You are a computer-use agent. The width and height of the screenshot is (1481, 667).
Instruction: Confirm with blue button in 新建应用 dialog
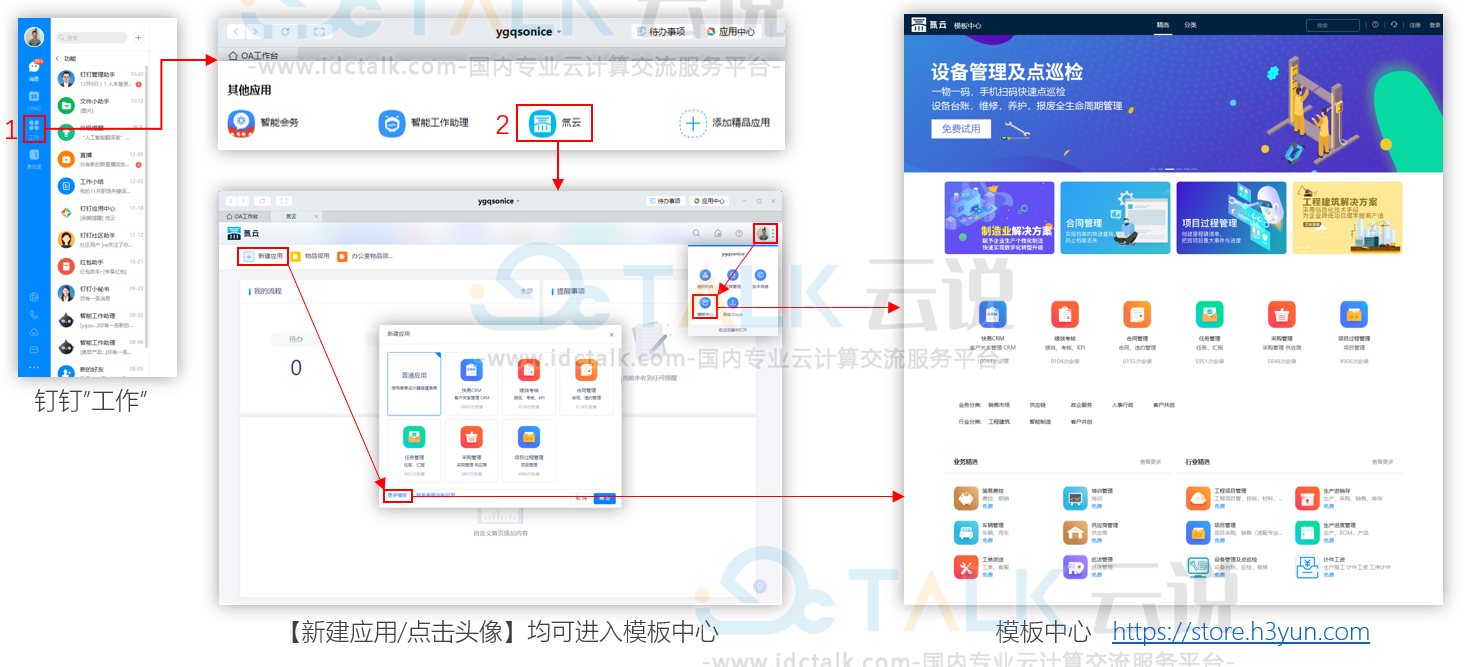click(x=605, y=497)
